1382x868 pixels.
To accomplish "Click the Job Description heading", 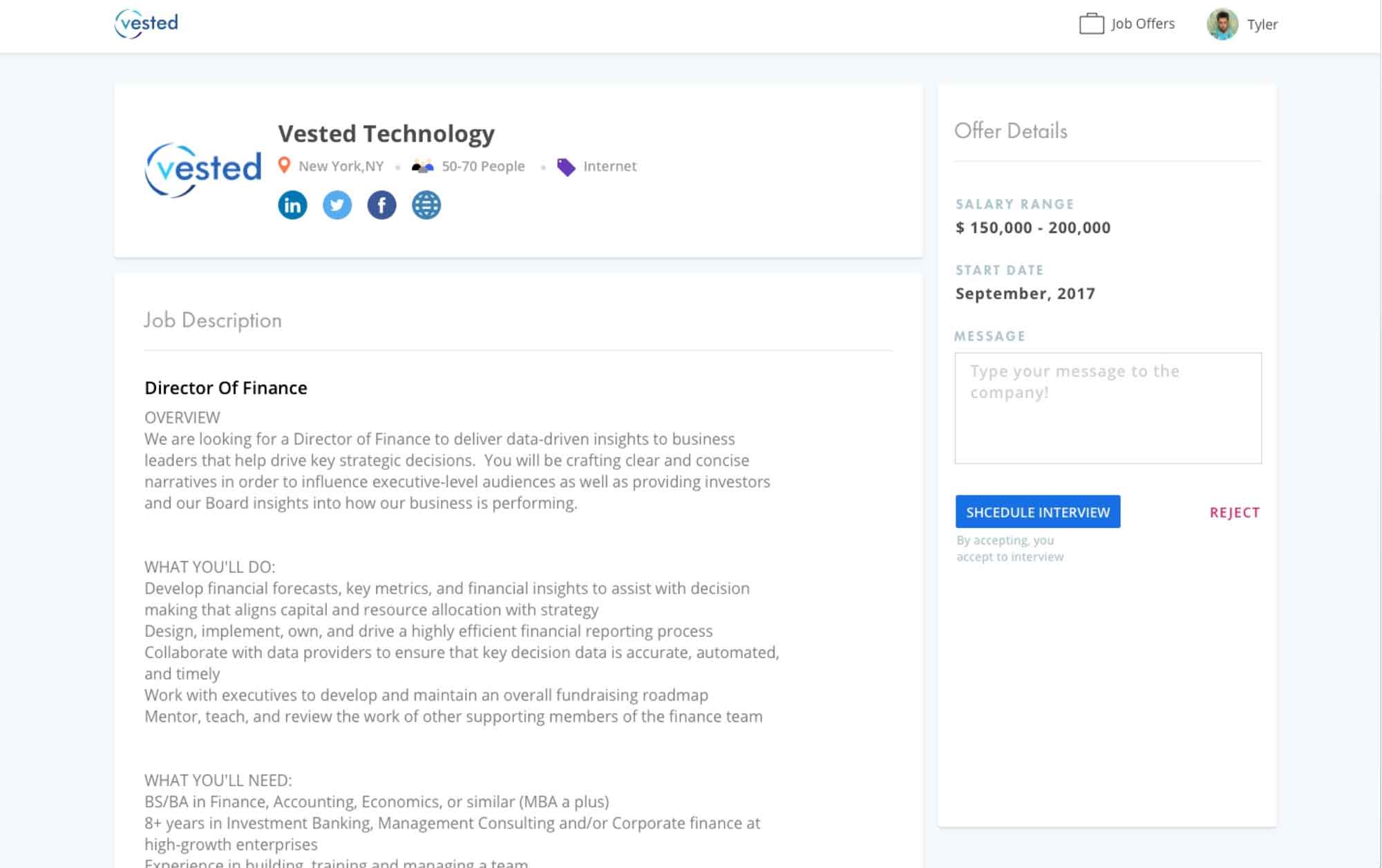I will click(213, 320).
